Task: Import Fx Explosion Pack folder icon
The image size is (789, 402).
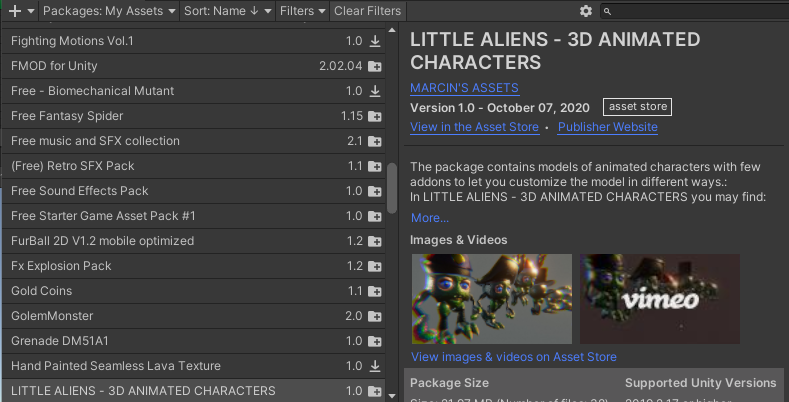Action: 374,267
